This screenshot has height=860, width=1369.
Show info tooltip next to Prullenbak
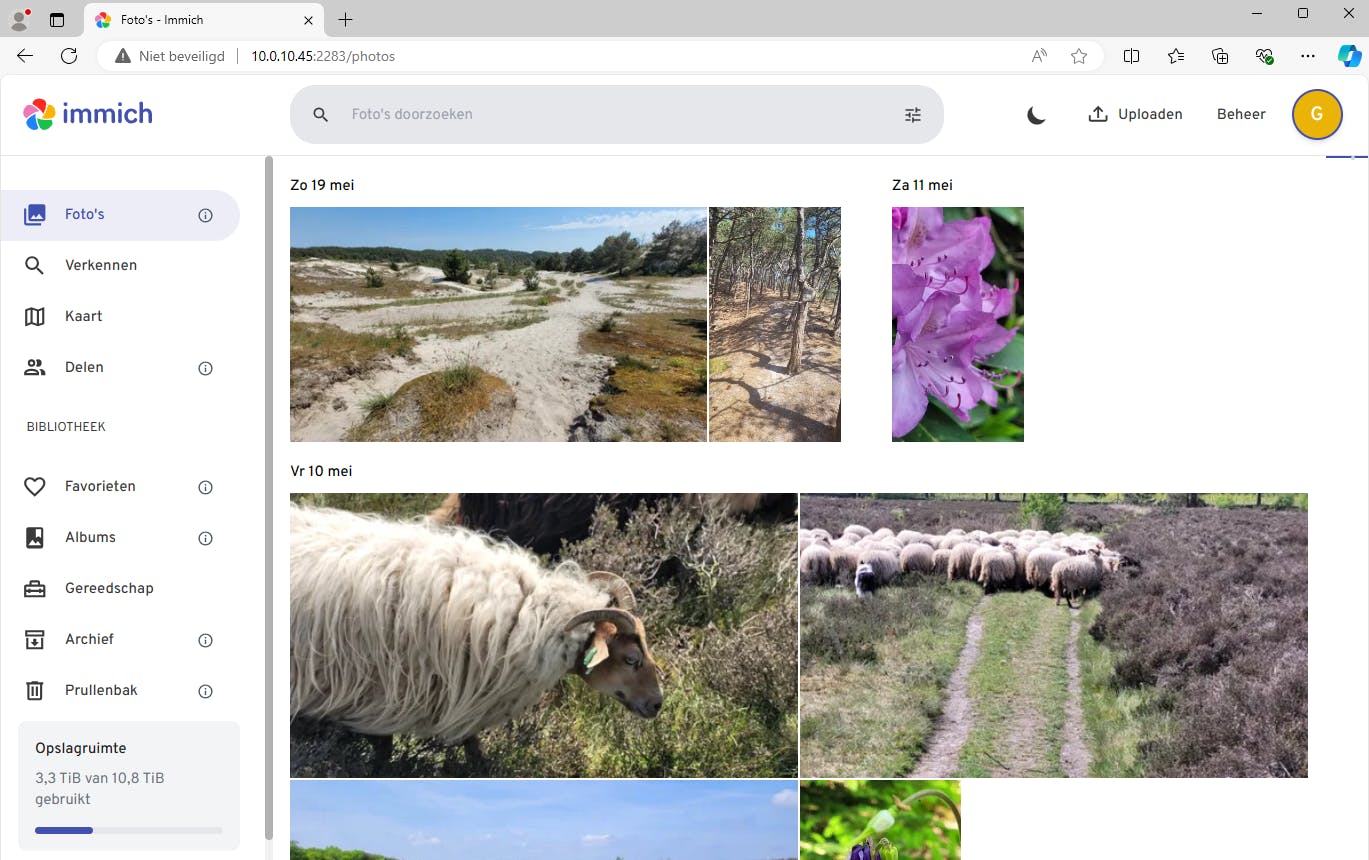(x=205, y=691)
